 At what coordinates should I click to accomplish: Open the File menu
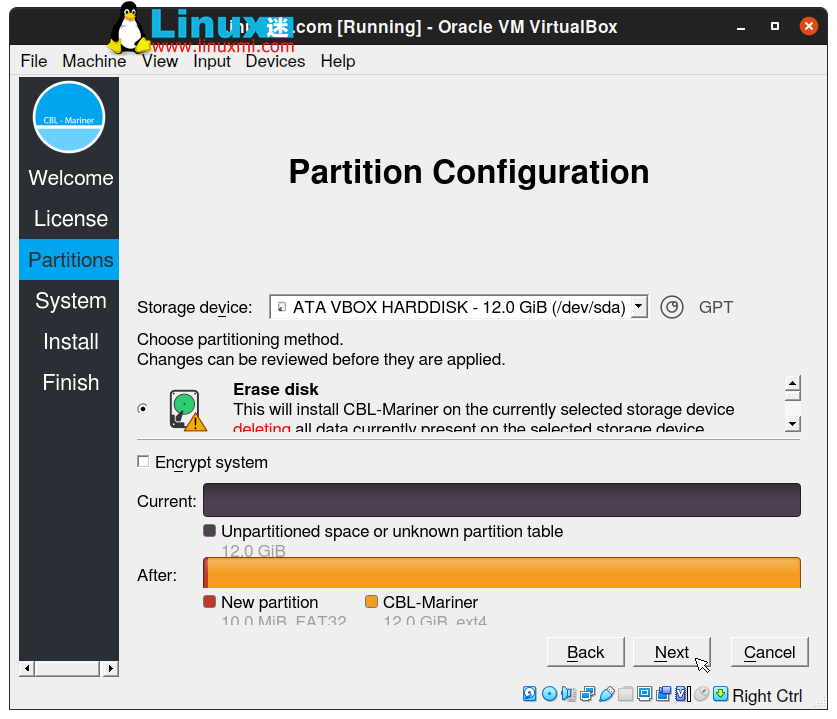34,61
